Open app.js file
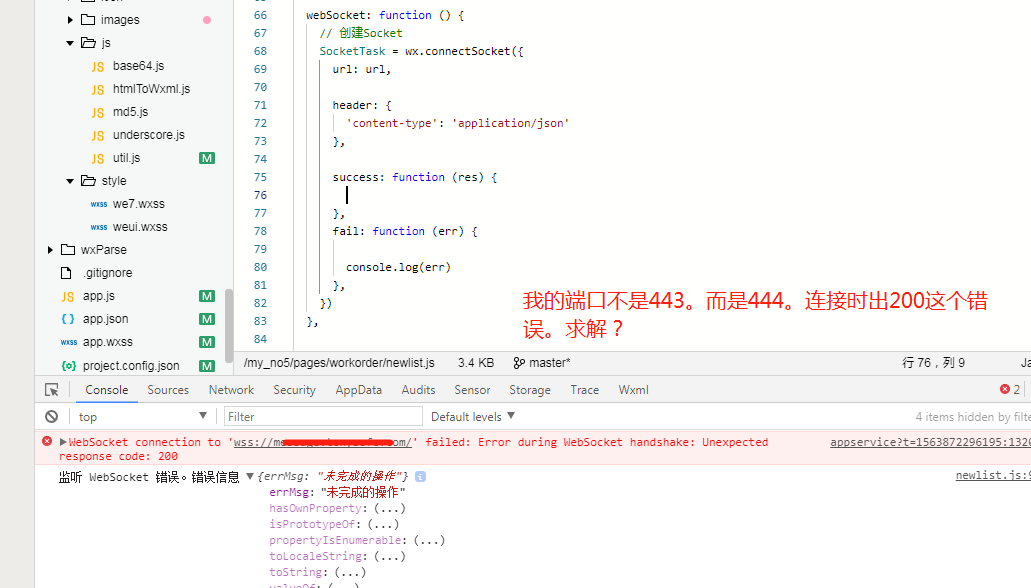Viewport: 1031px width, 588px height. [99, 296]
